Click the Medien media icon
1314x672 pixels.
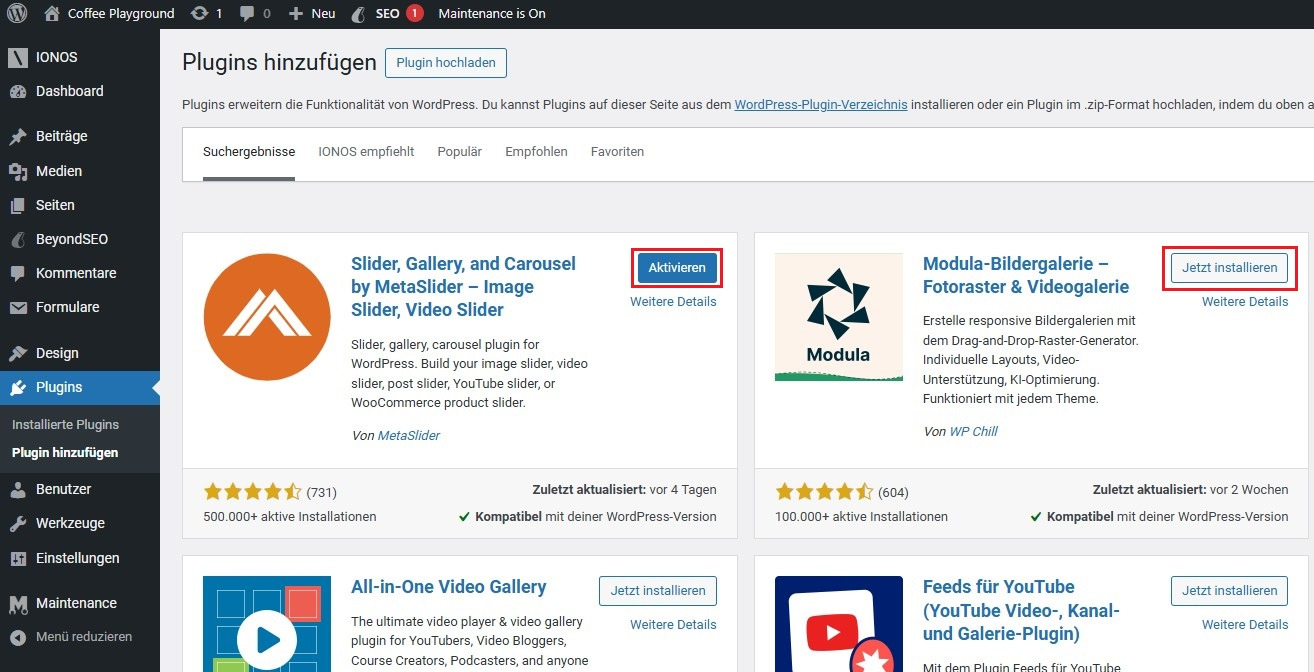click(x=18, y=171)
